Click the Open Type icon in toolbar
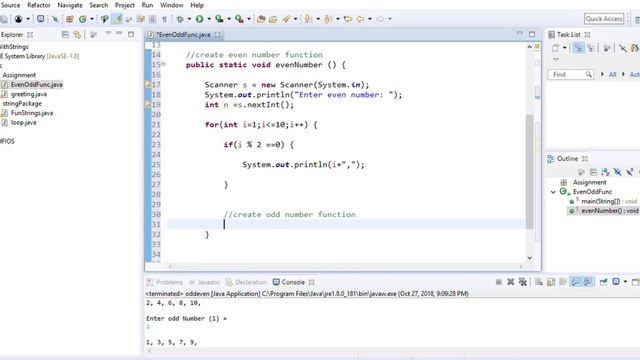 point(261,19)
